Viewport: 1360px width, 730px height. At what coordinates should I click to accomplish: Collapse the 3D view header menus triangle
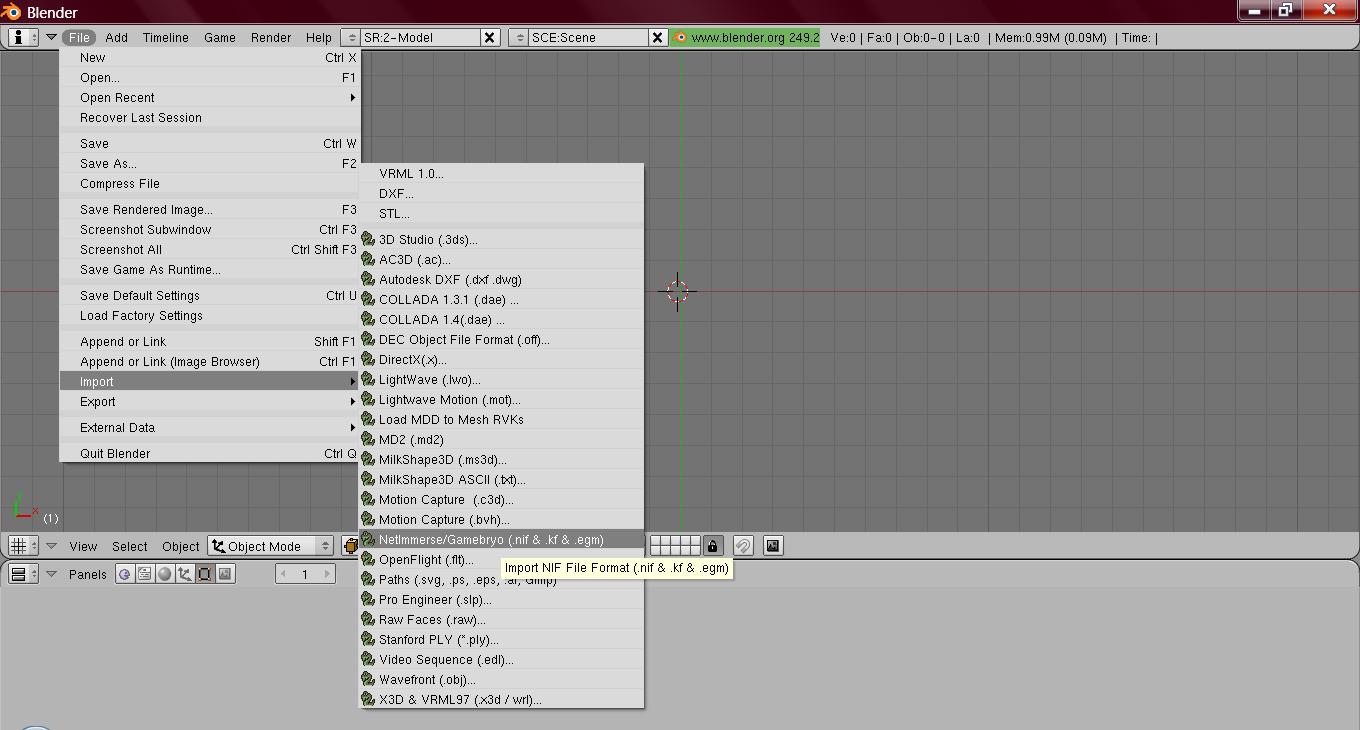[51, 546]
